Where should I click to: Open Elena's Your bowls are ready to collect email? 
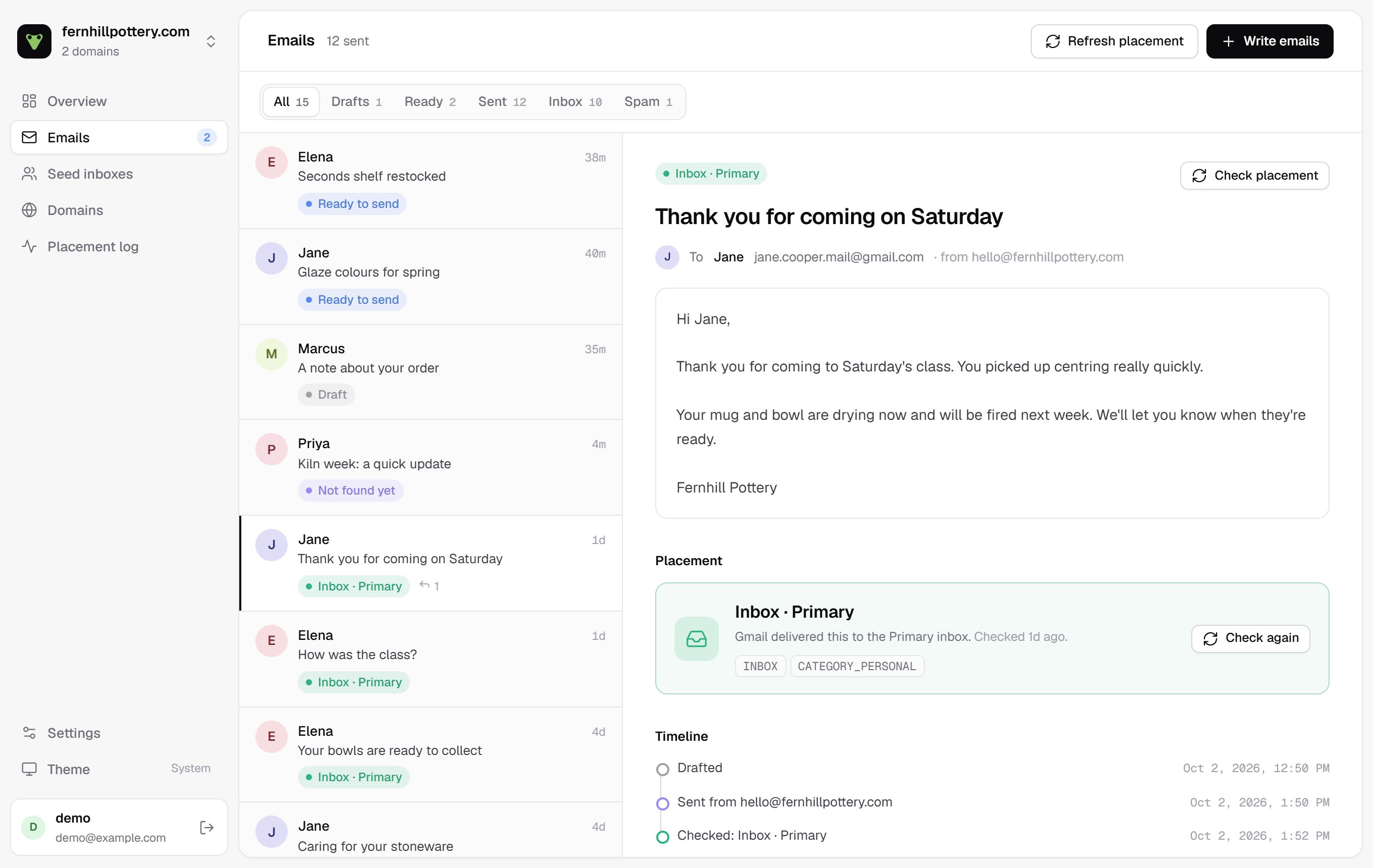click(431, 754)
